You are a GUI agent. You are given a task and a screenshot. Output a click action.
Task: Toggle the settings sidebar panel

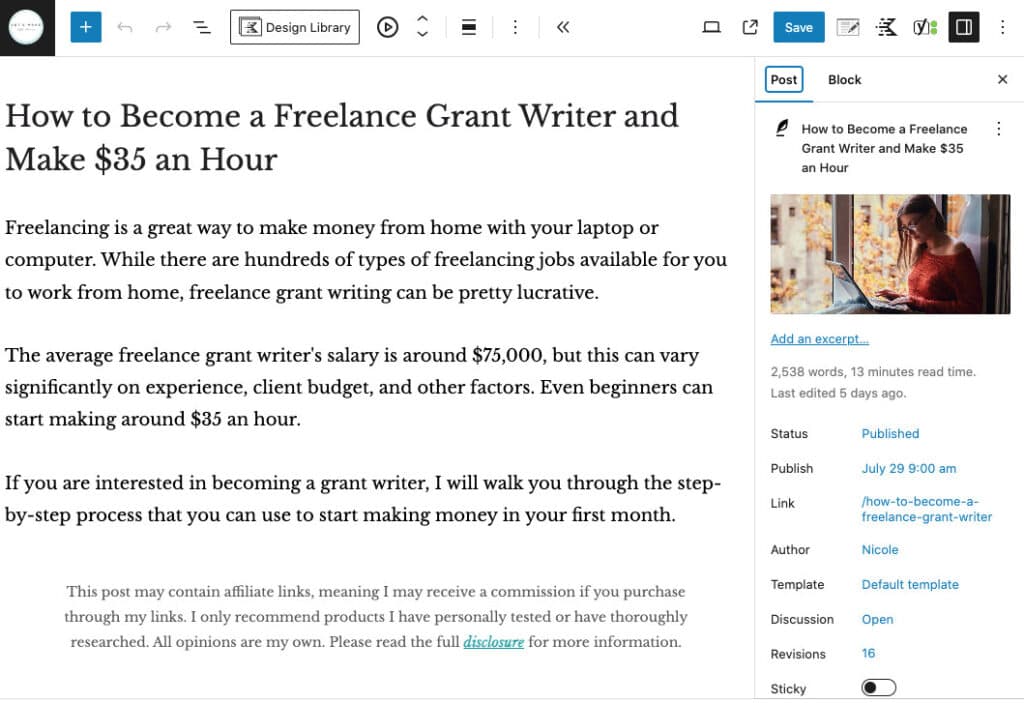pyautogui.click(x=963, y=27)
